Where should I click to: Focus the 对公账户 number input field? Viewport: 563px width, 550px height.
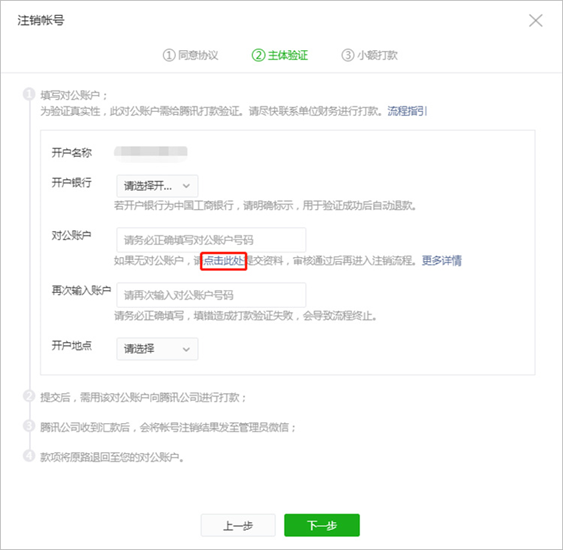click(211, 240)
